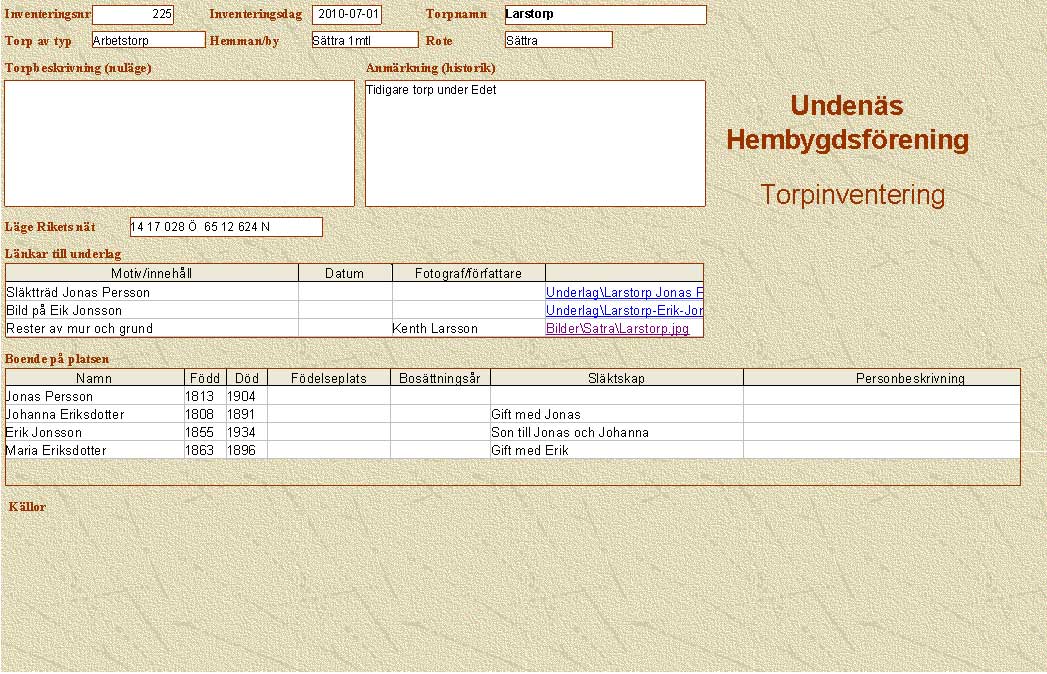Click inside the empty Torpbeskrivning text area
1047x674 pixels.
tap(180, 143)
